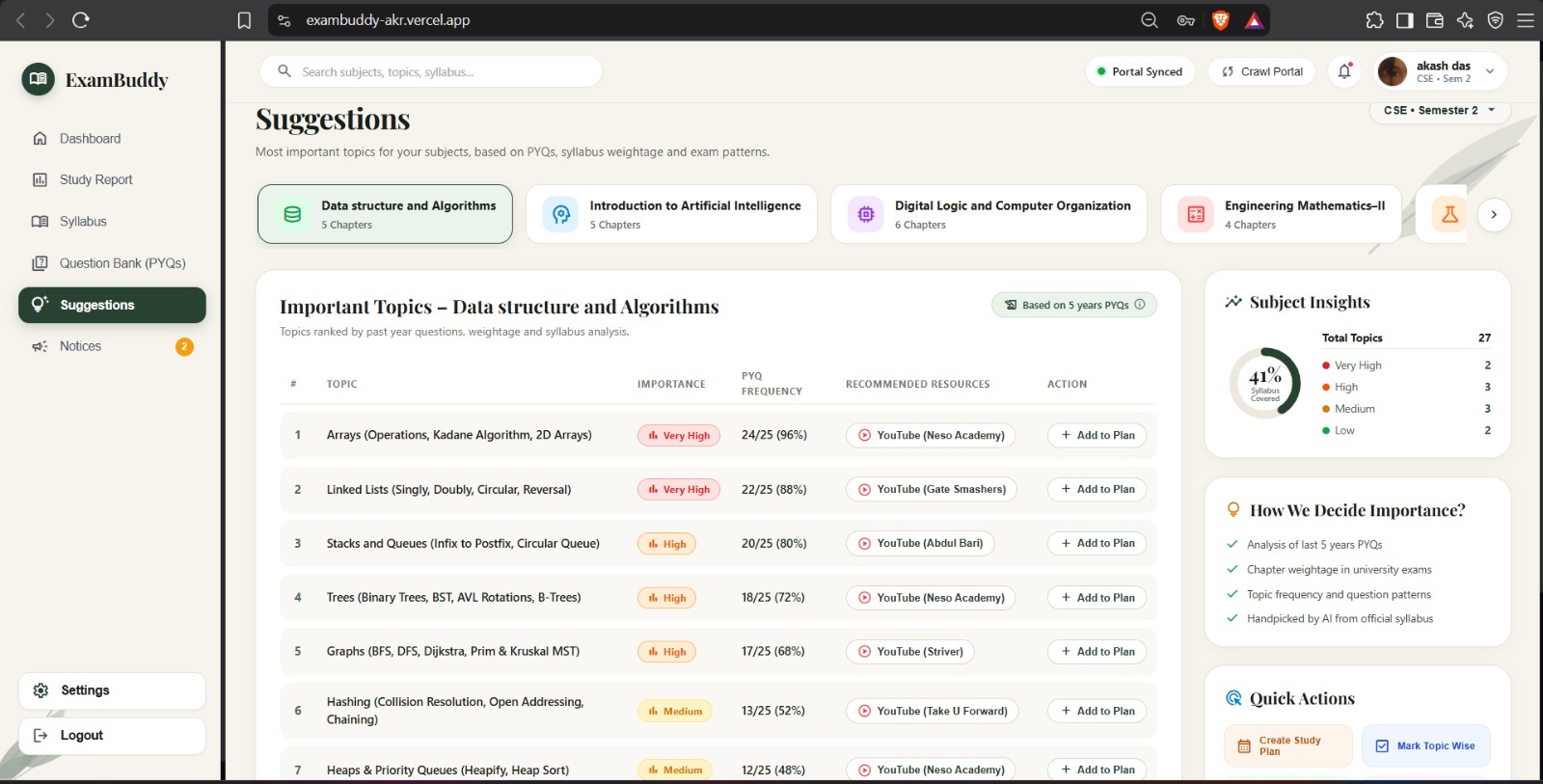Open Notices in the sidebar

pos(112,346)
